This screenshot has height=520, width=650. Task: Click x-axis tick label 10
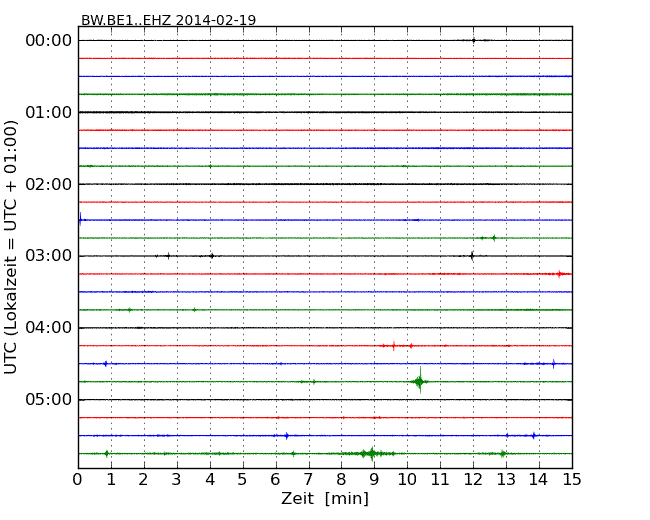coord(407,480)
